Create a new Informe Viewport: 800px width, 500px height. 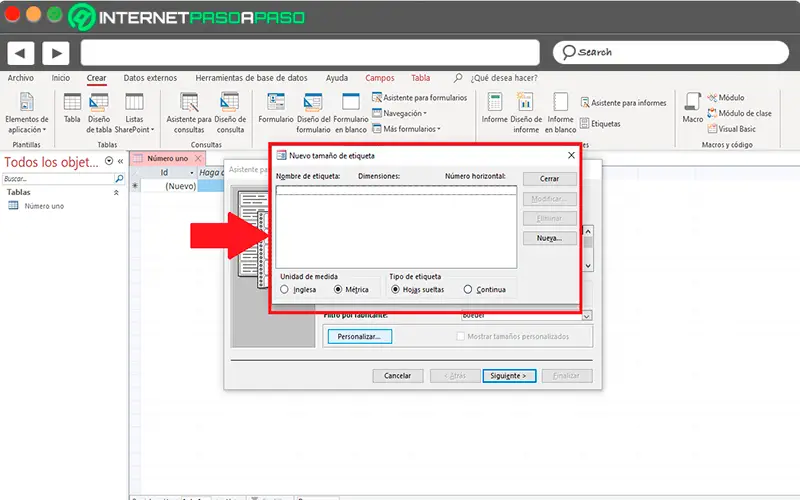point(494,108)
